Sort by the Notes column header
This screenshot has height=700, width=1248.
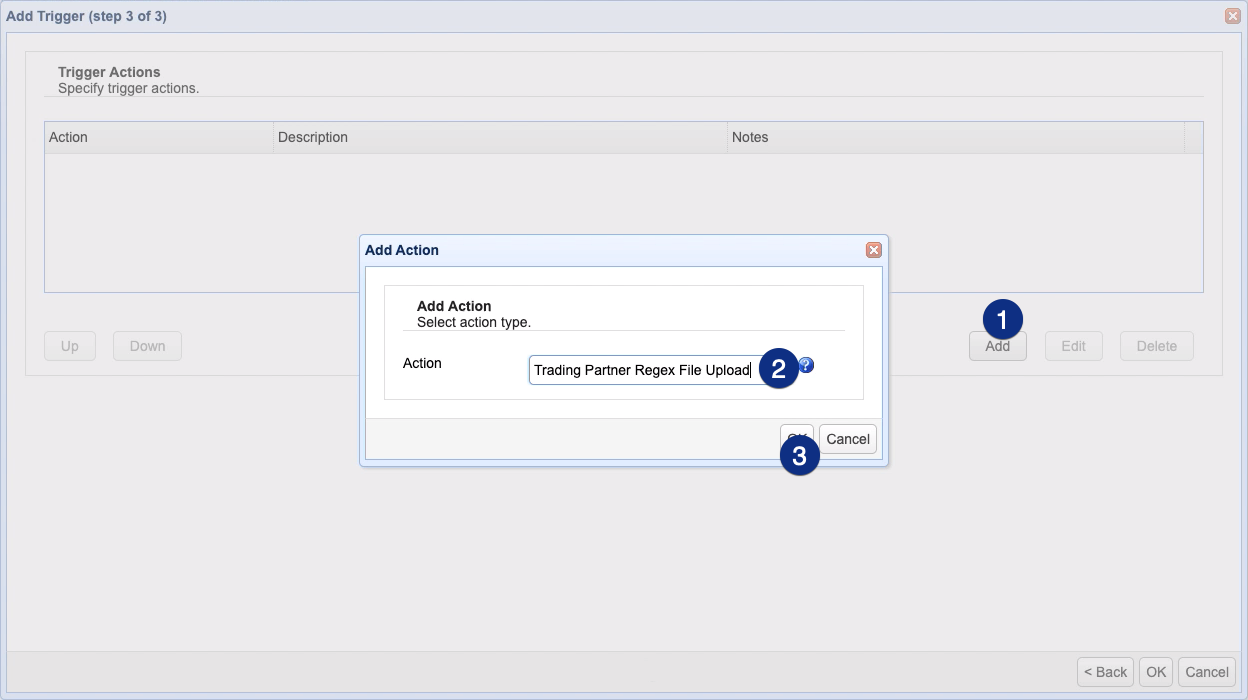[x=750, y=137]
